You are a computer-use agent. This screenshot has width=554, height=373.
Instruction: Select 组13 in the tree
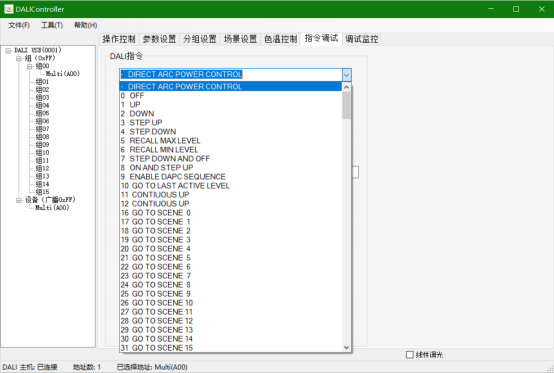[42, 176]
